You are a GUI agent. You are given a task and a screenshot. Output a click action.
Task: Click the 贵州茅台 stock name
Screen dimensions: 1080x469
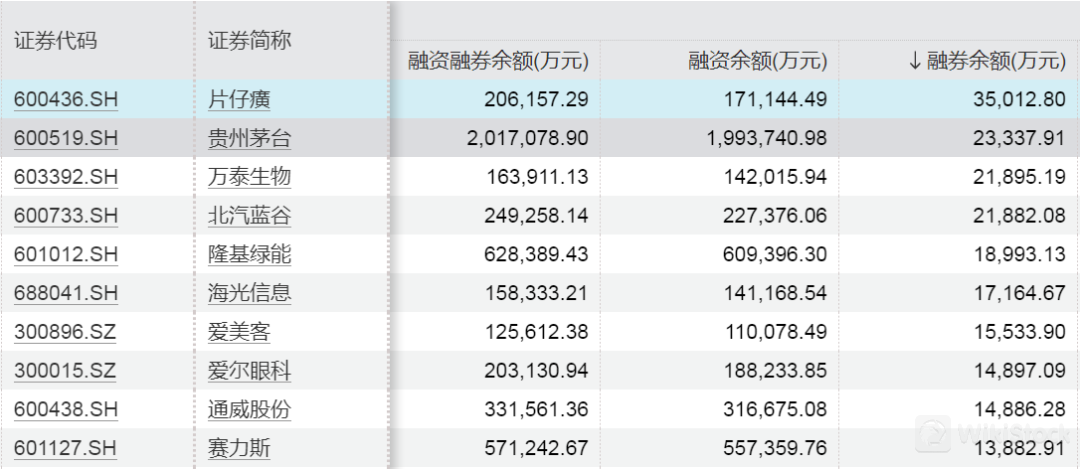pos(249,139)
